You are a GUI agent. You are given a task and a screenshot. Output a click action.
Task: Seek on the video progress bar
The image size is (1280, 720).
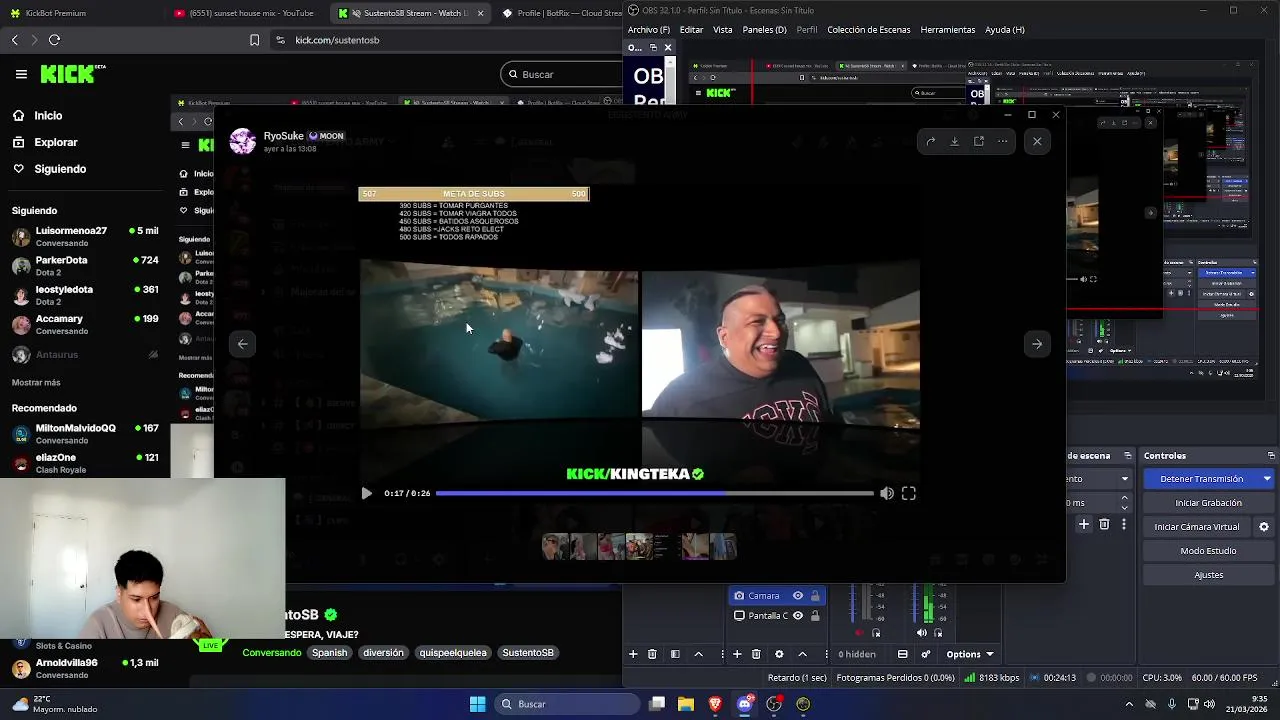pyautogui.click(x=654, y=493)
